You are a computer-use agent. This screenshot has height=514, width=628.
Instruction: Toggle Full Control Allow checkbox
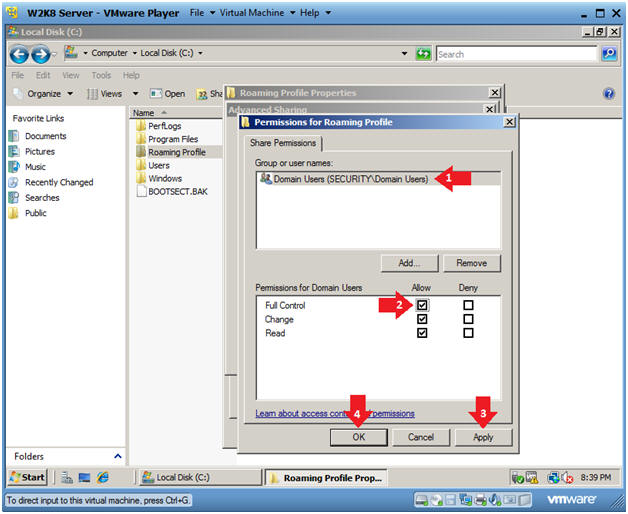[x=422, y=305]
